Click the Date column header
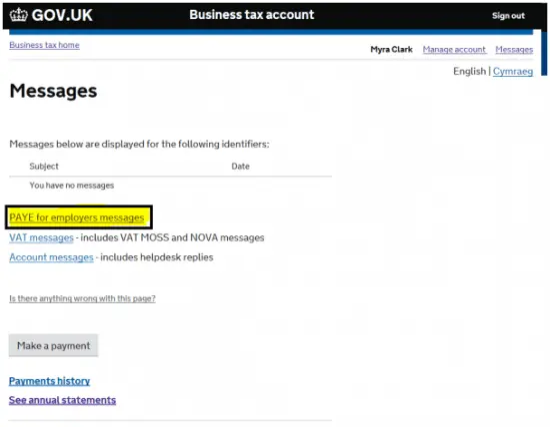Image resolution: width=550 pixels, height=427 pixels. pyautogui.click(x=241, y=166)
